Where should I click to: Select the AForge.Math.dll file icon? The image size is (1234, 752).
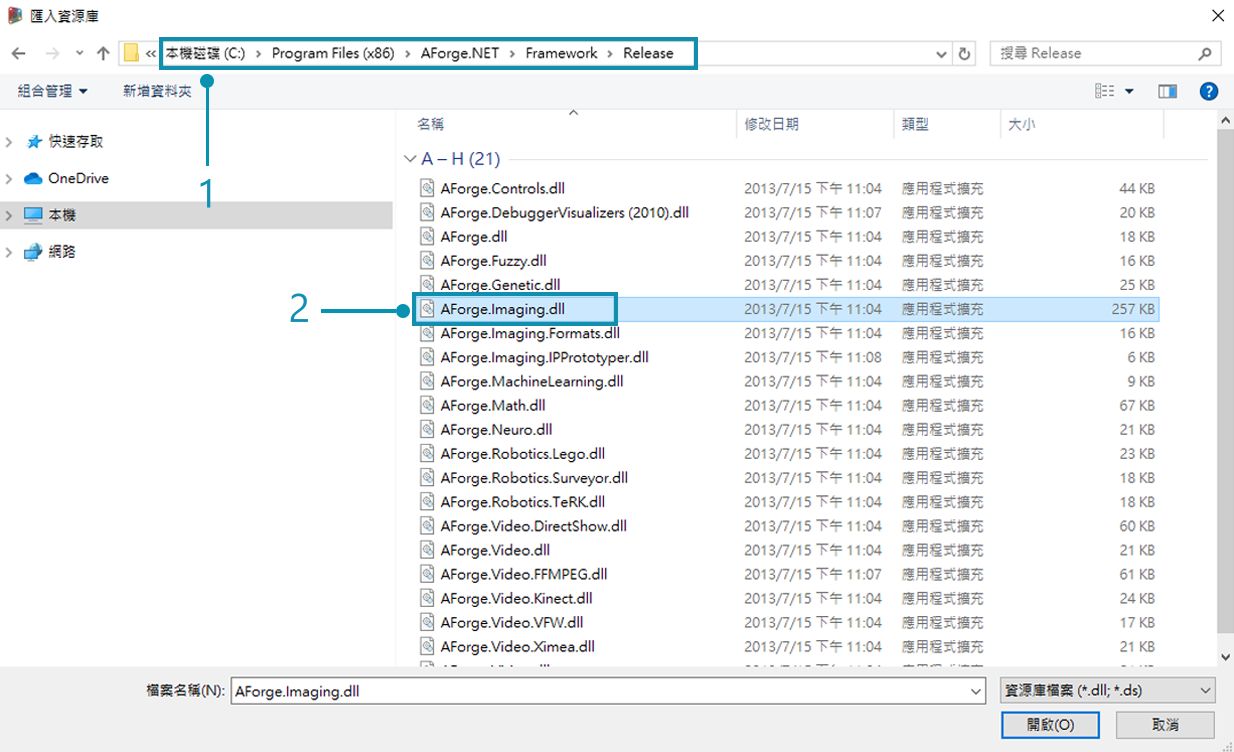427,405
